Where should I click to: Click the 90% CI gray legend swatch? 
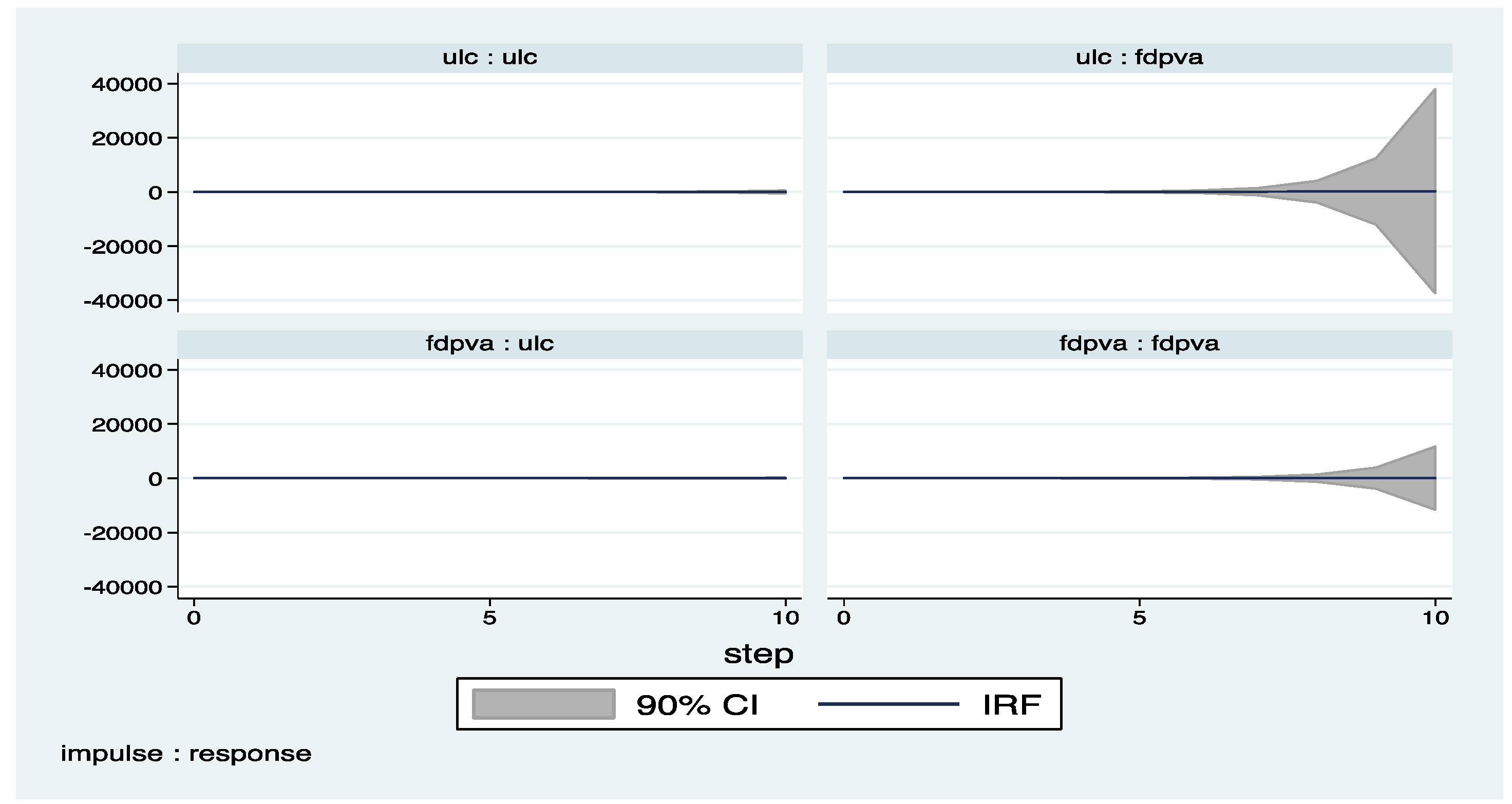coord(543,704)
